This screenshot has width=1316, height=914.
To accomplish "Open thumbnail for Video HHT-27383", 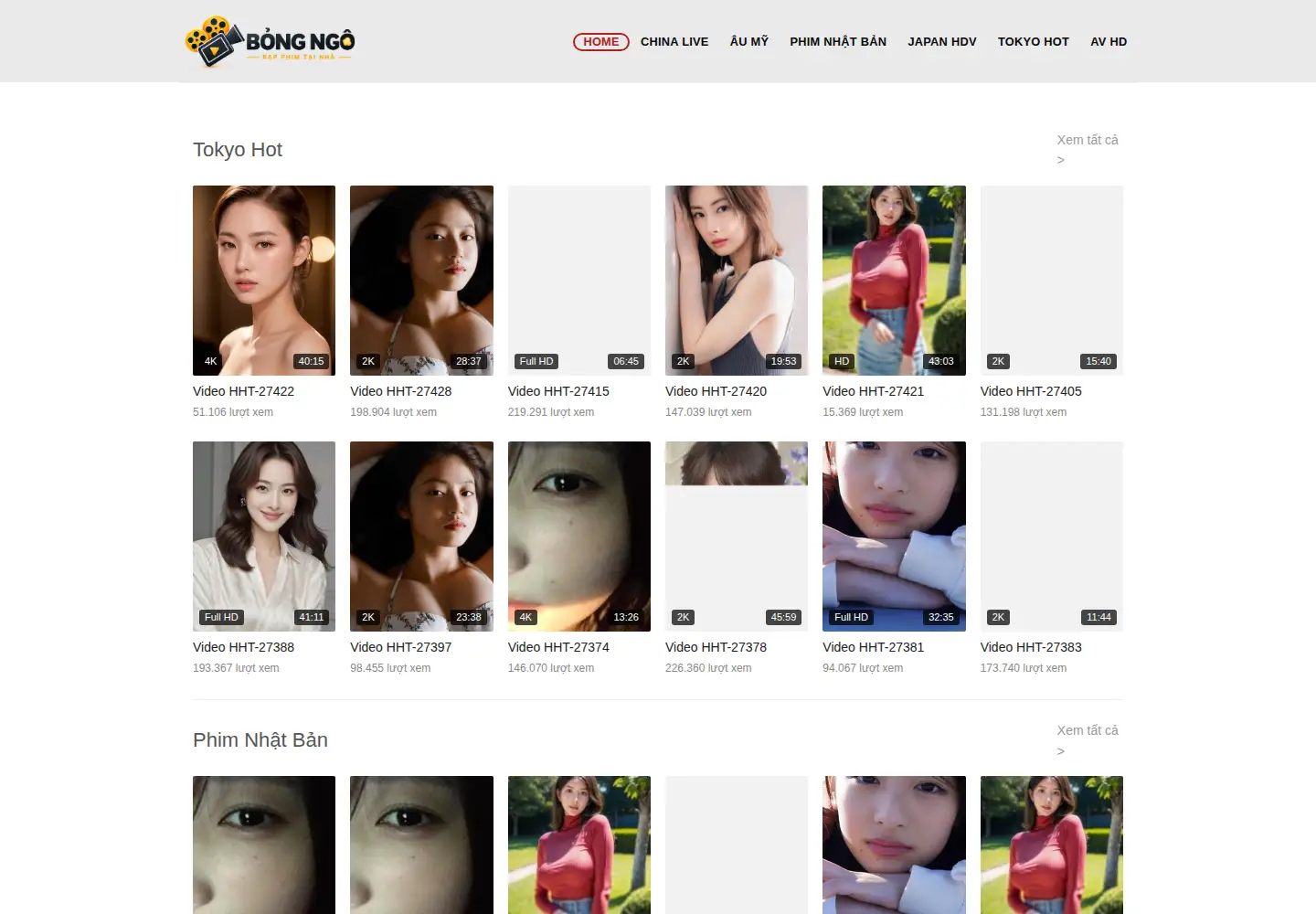I will [x=1052, y=537].
